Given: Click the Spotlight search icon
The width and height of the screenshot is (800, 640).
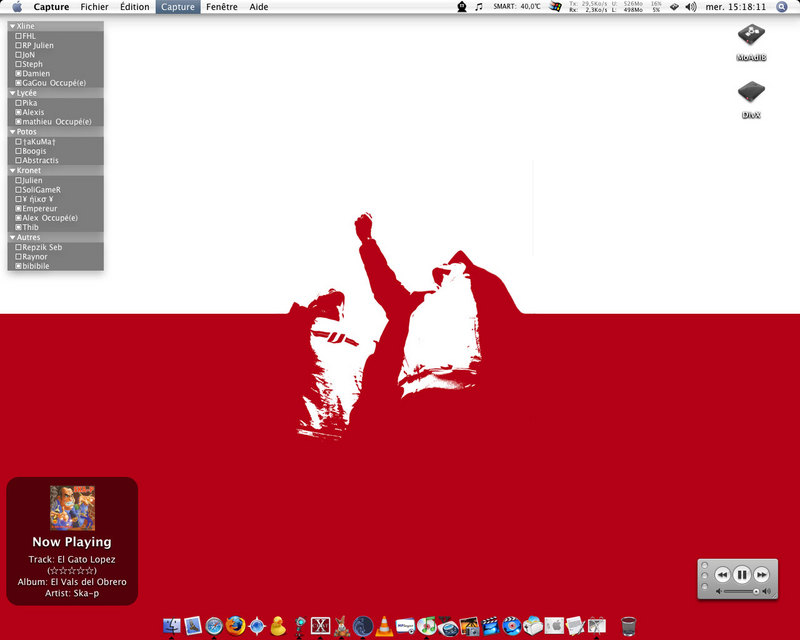Looking at the screenshot, I should coord(782,7).
